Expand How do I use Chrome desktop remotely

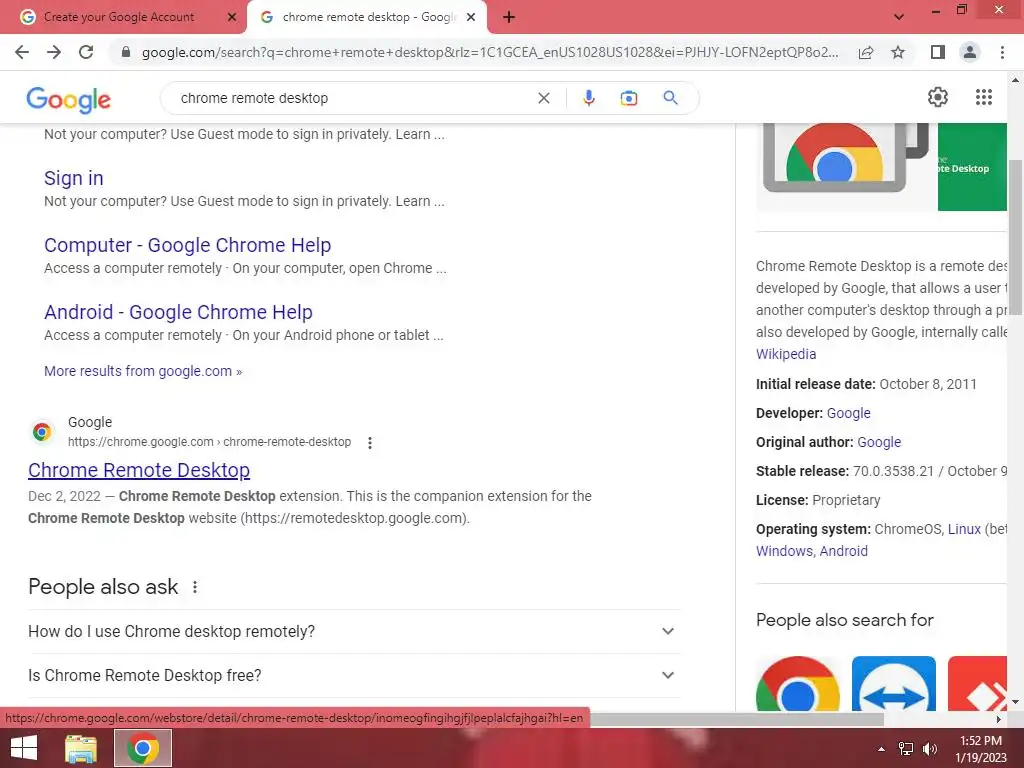354,632
